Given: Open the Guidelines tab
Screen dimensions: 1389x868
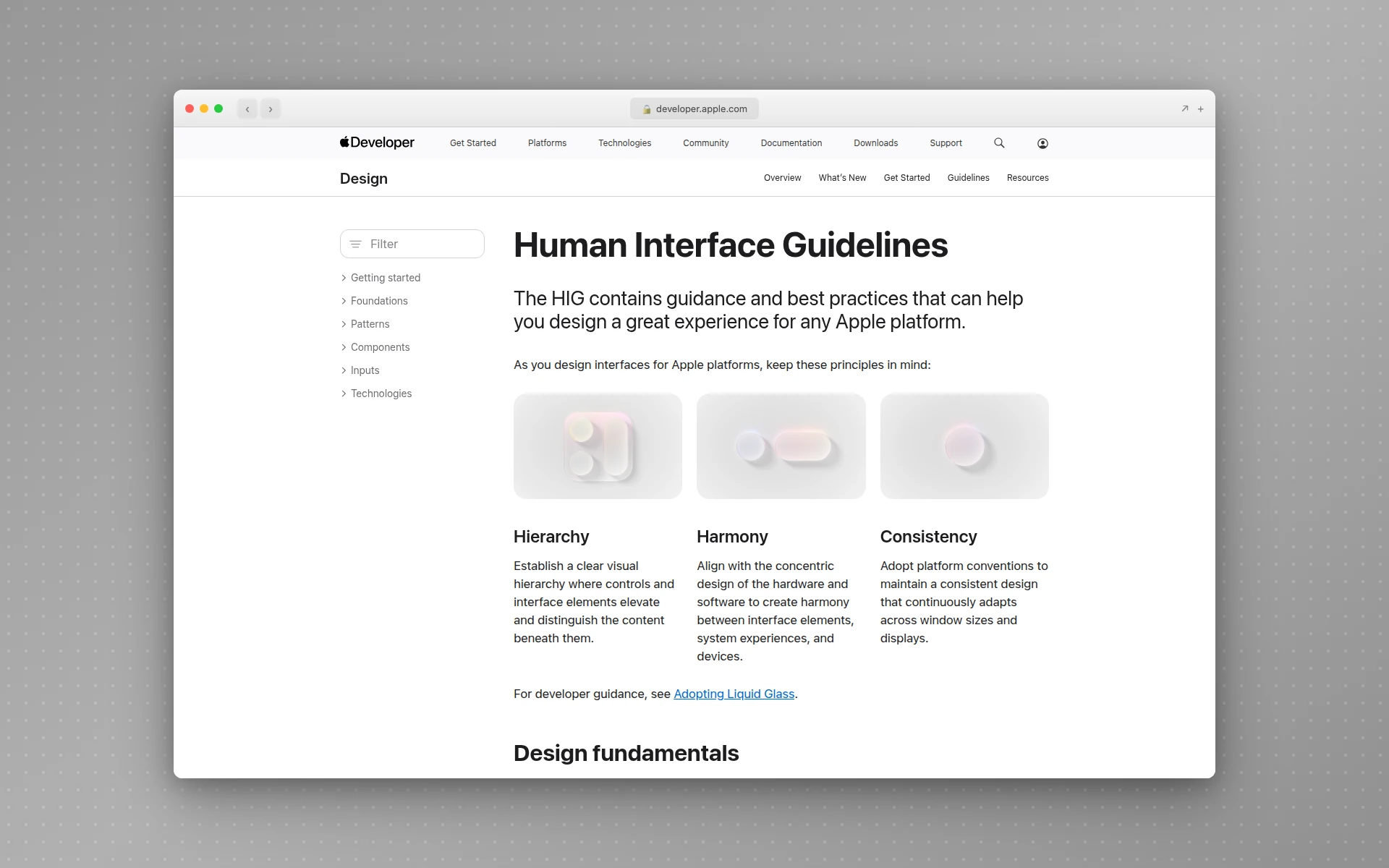Looking at the screenshot, I should [968, 177].
